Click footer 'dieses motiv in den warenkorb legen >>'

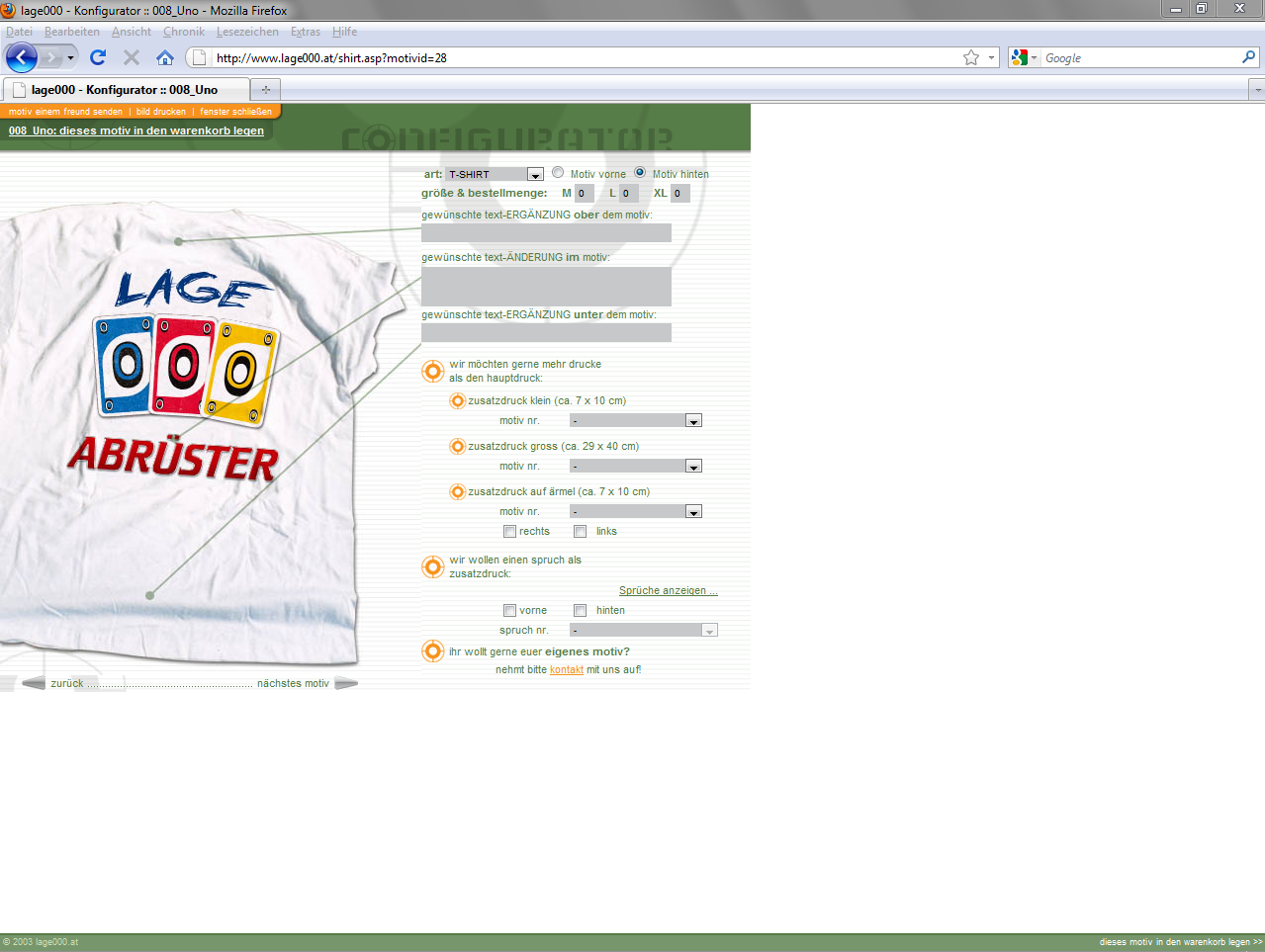pos(1181,942)
